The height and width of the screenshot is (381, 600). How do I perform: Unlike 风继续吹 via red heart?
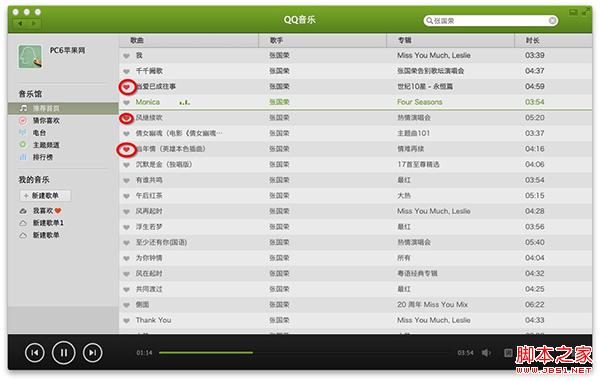(126, 118)
